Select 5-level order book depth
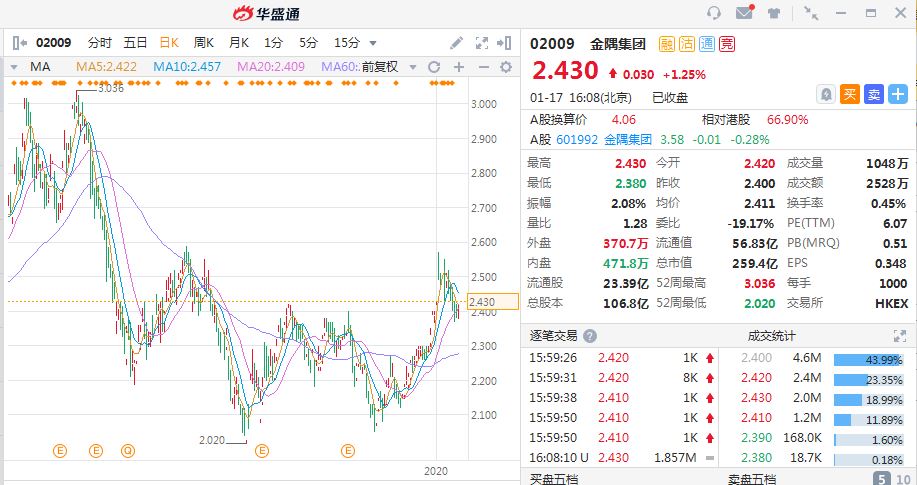This screenshot has width=917, height=485. click(x=881, y=479)
